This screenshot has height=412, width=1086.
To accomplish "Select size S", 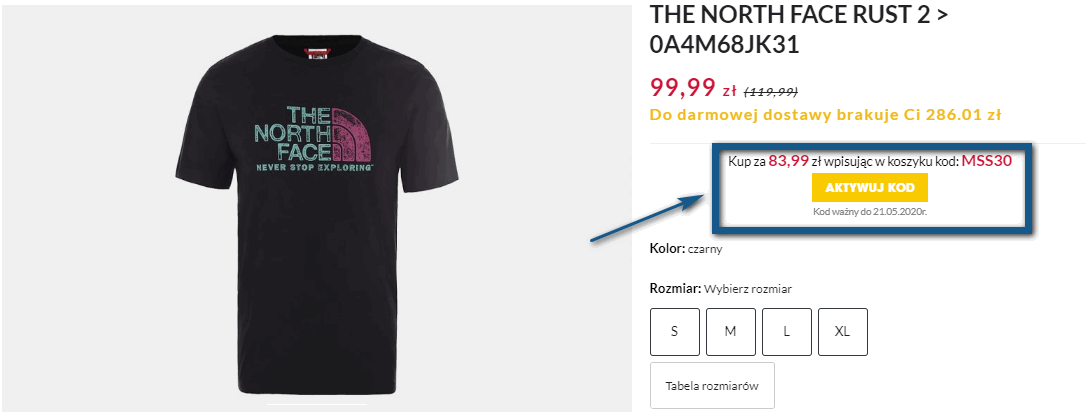I will pyautogui.click(x=675, y=332).
